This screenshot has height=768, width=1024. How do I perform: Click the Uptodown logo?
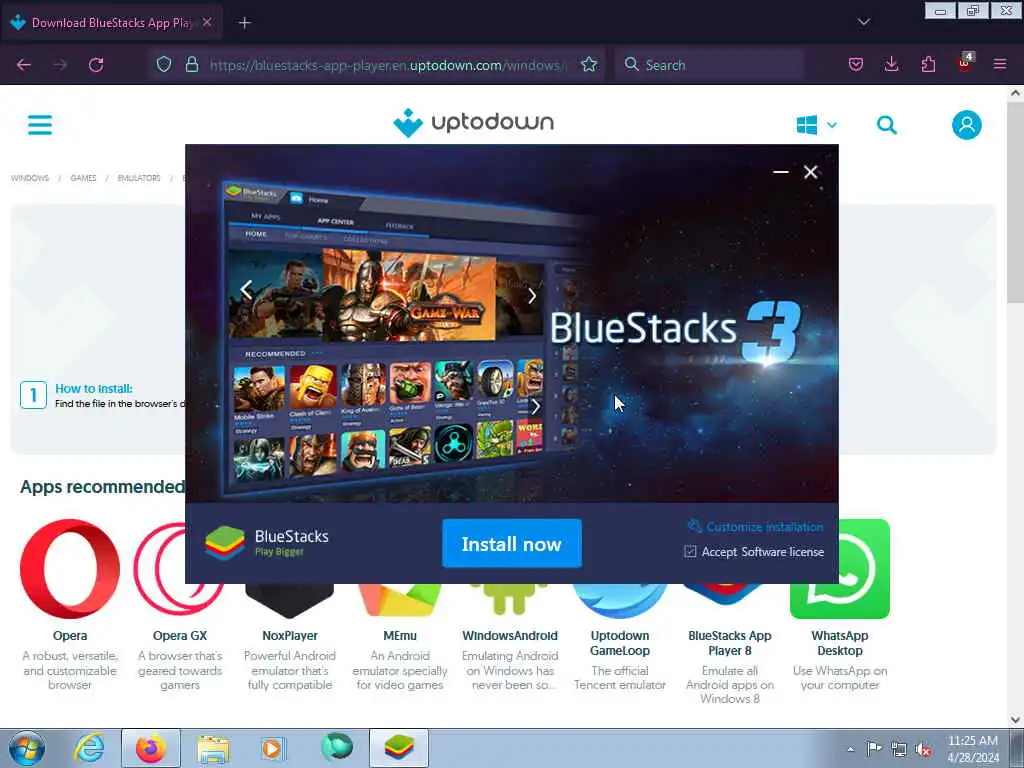point(473,123)
